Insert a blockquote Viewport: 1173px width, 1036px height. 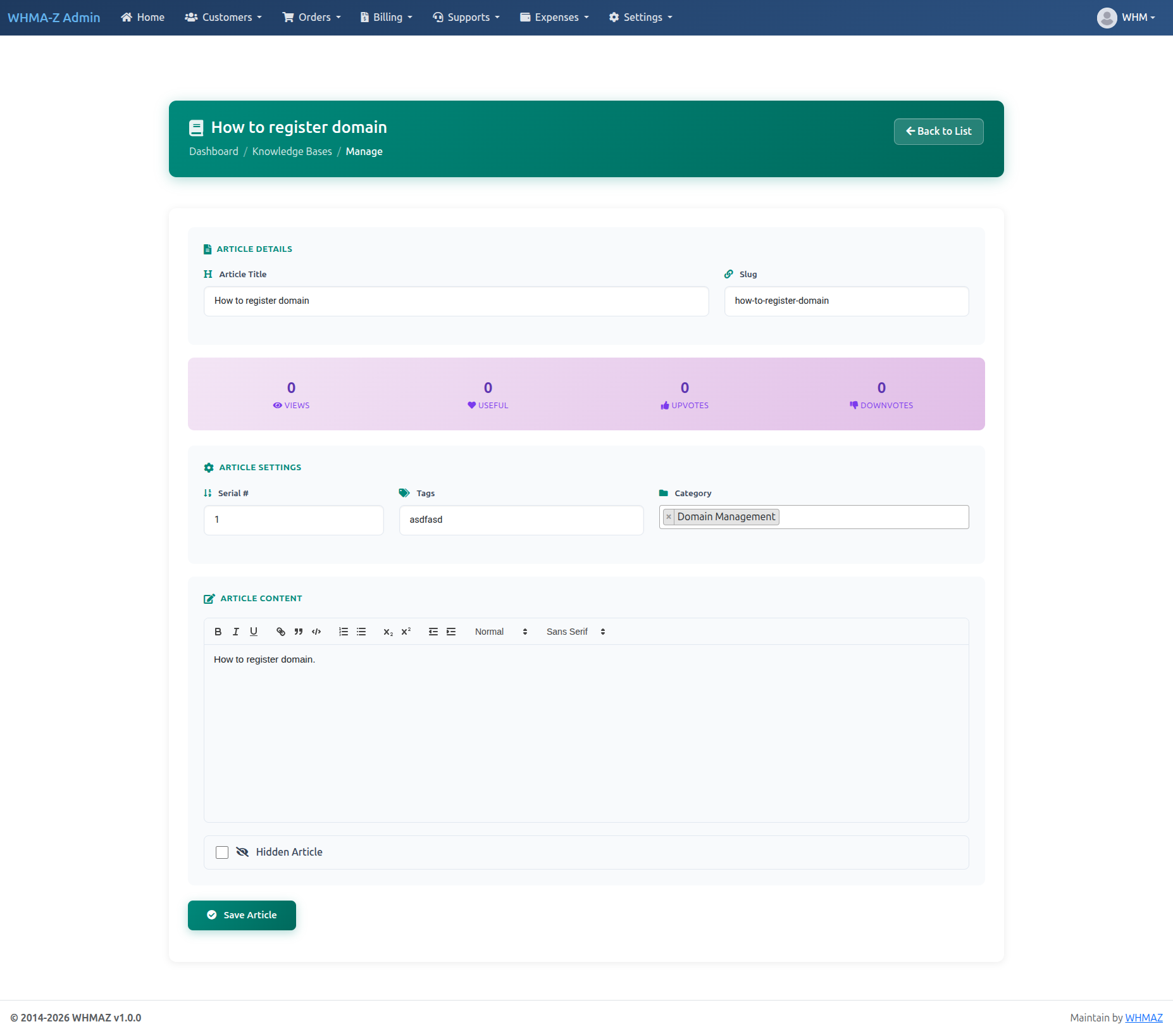tap(298, 631)
